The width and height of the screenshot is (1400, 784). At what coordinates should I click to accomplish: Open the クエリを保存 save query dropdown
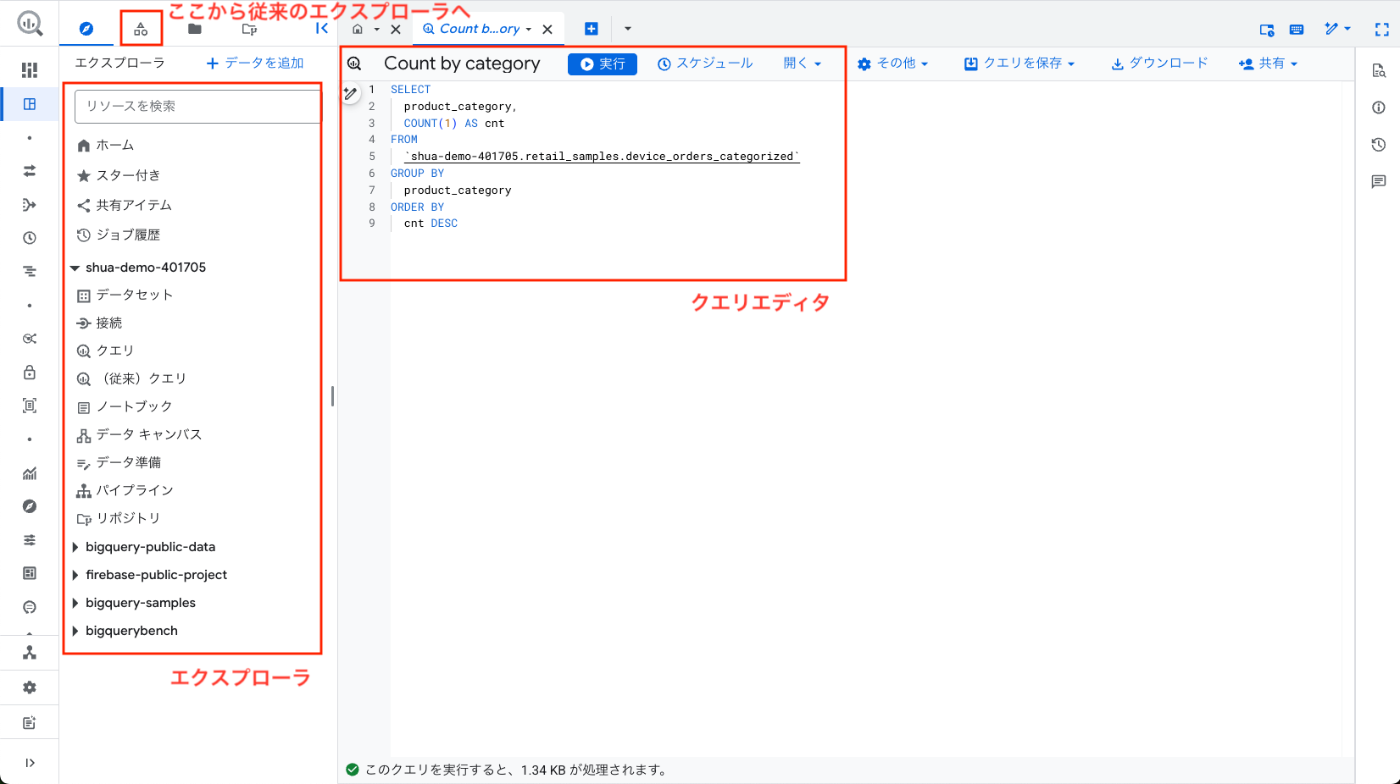point(1020,64)
